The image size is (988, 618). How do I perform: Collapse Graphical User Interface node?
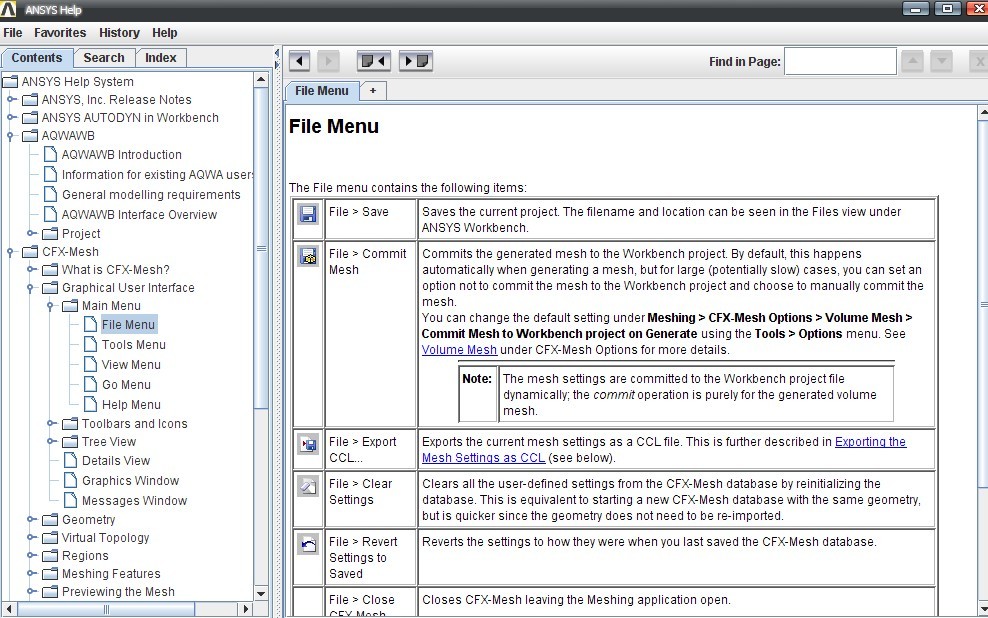(x=30, y=288)
